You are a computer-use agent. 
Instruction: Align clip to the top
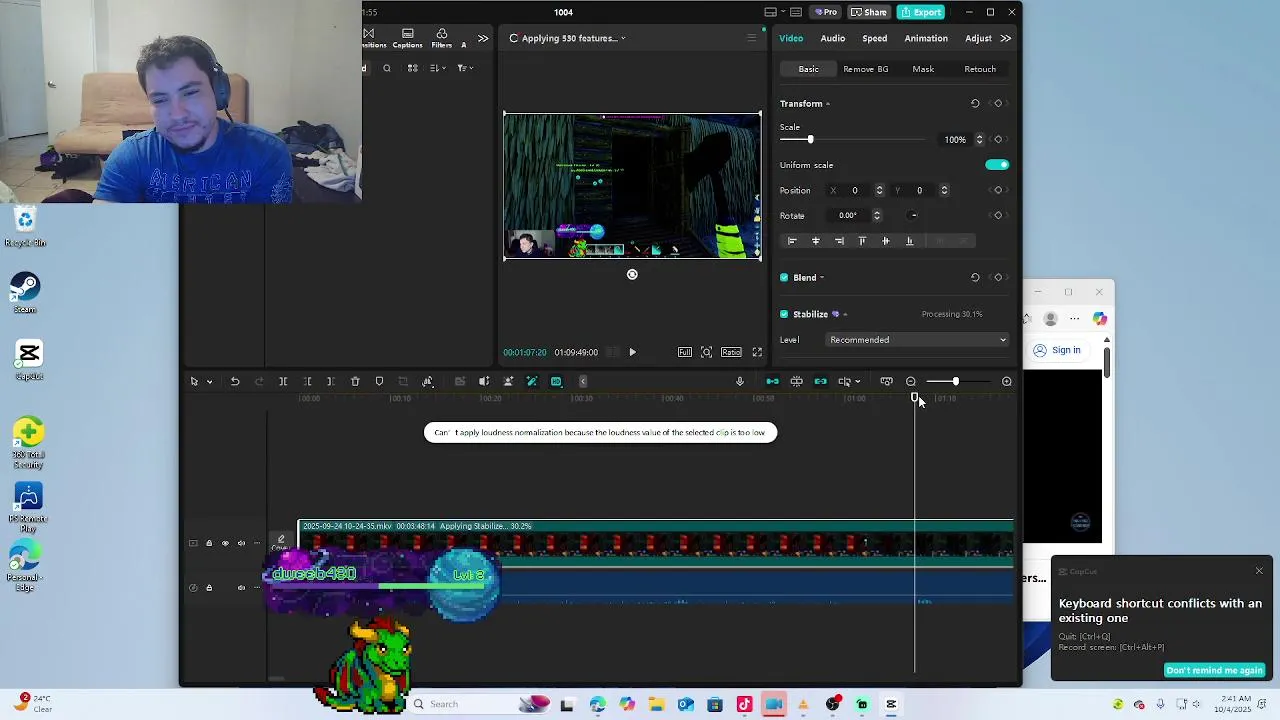point(862,241)
